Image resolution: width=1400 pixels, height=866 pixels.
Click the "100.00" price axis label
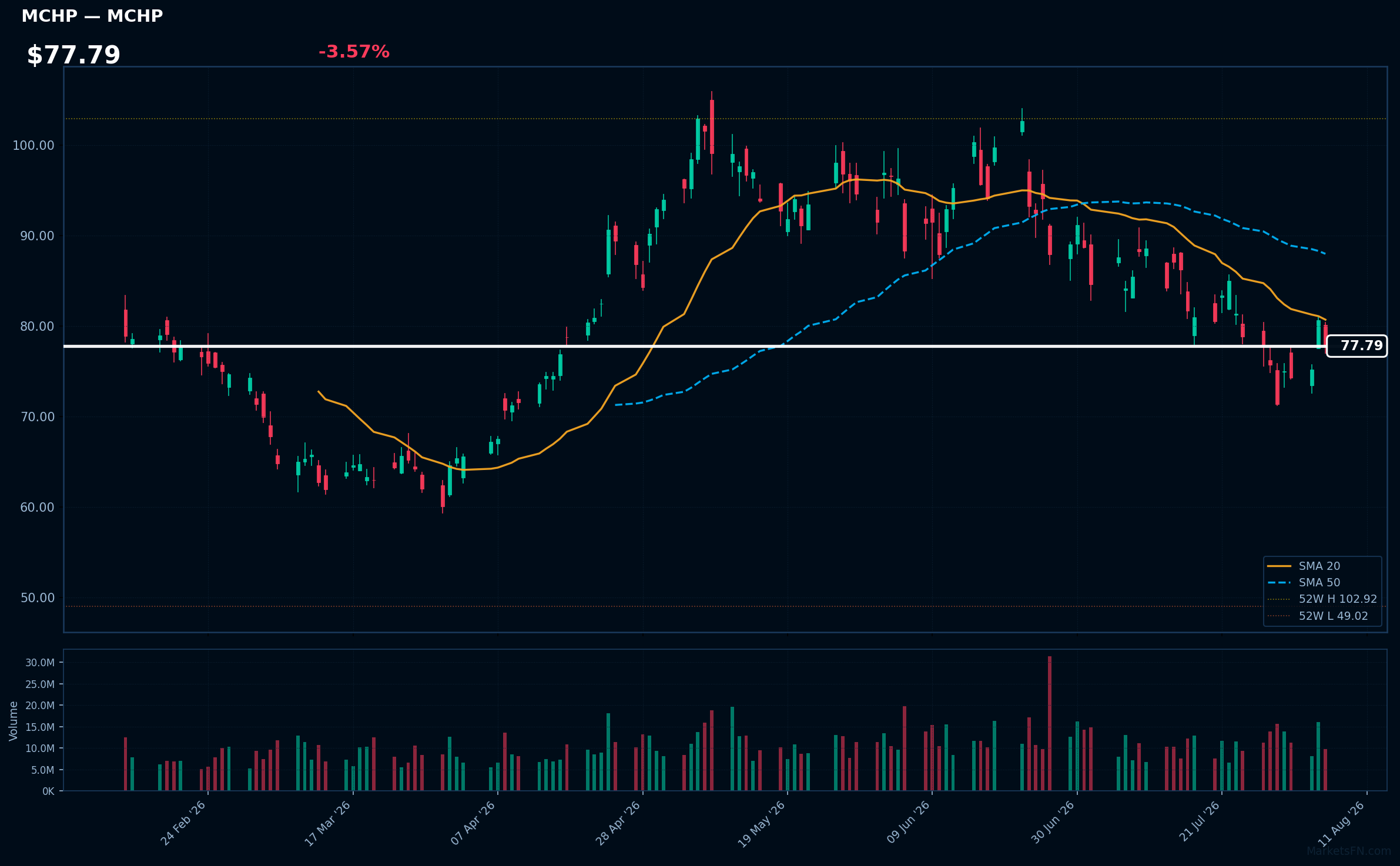[34, 145]
